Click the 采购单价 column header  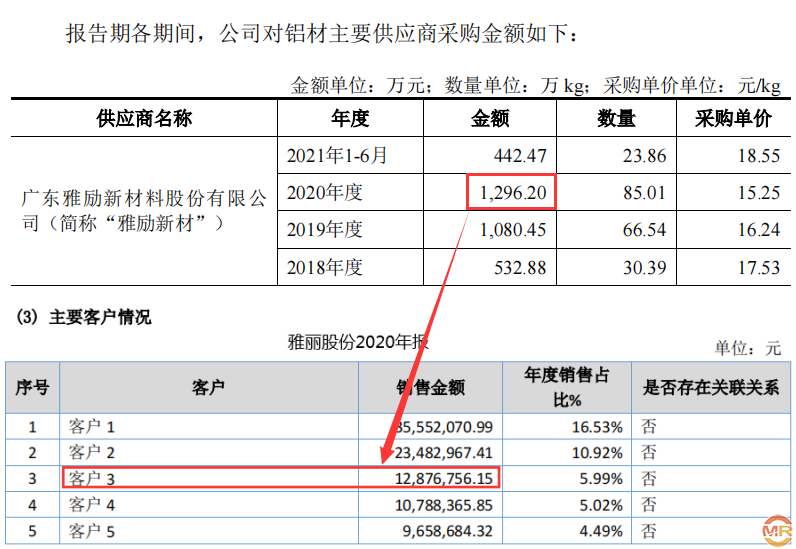point(734,118)
